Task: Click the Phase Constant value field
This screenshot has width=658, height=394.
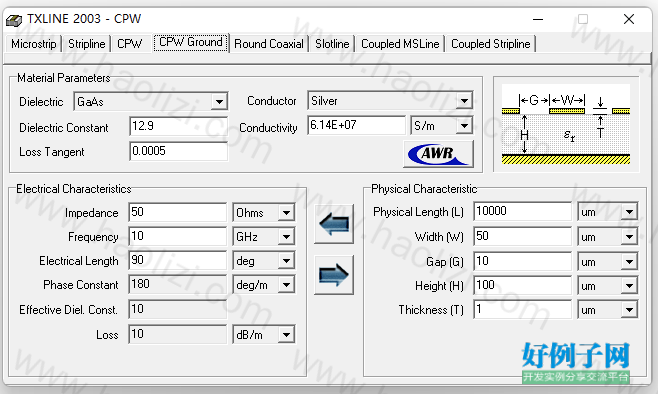Action: pos(178,284)
